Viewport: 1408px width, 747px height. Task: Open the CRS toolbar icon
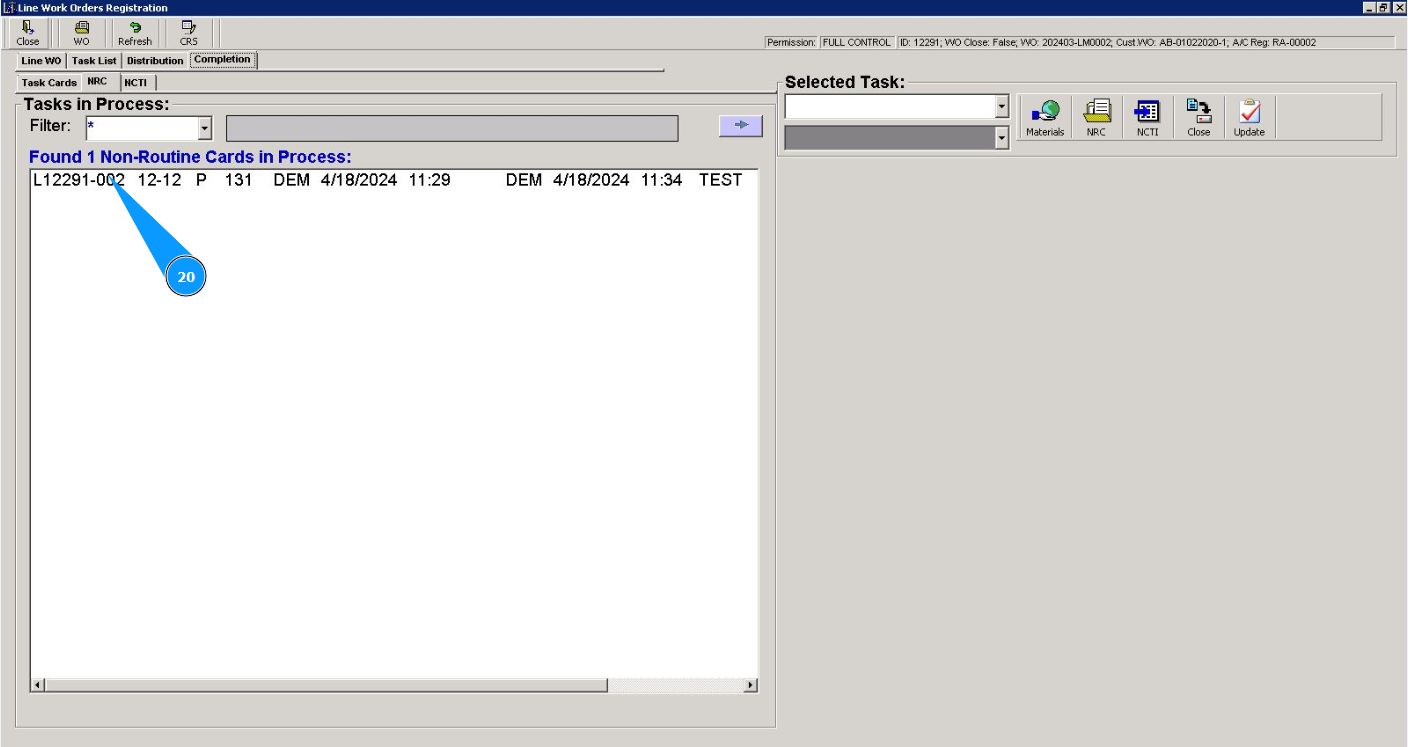coord(189,34)
